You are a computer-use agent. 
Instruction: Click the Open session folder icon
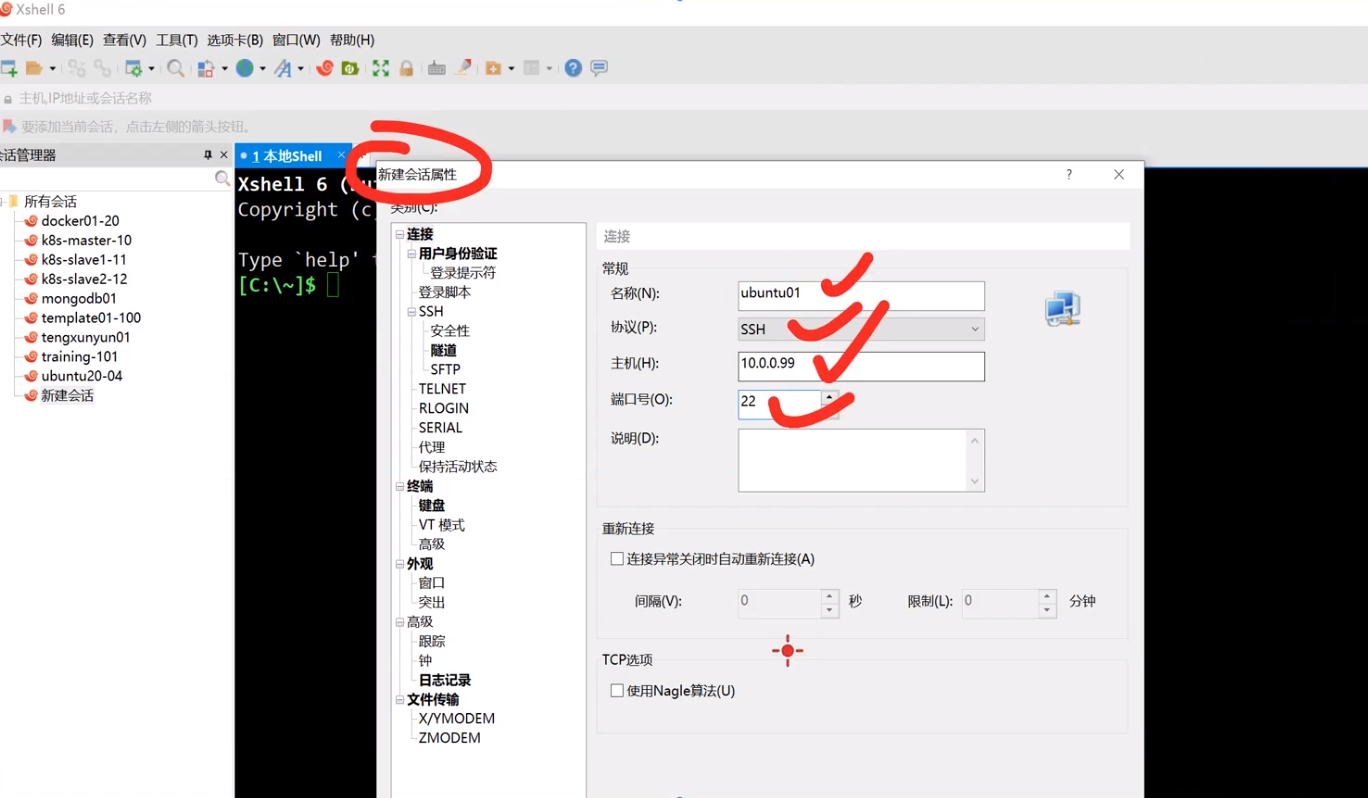34,68
